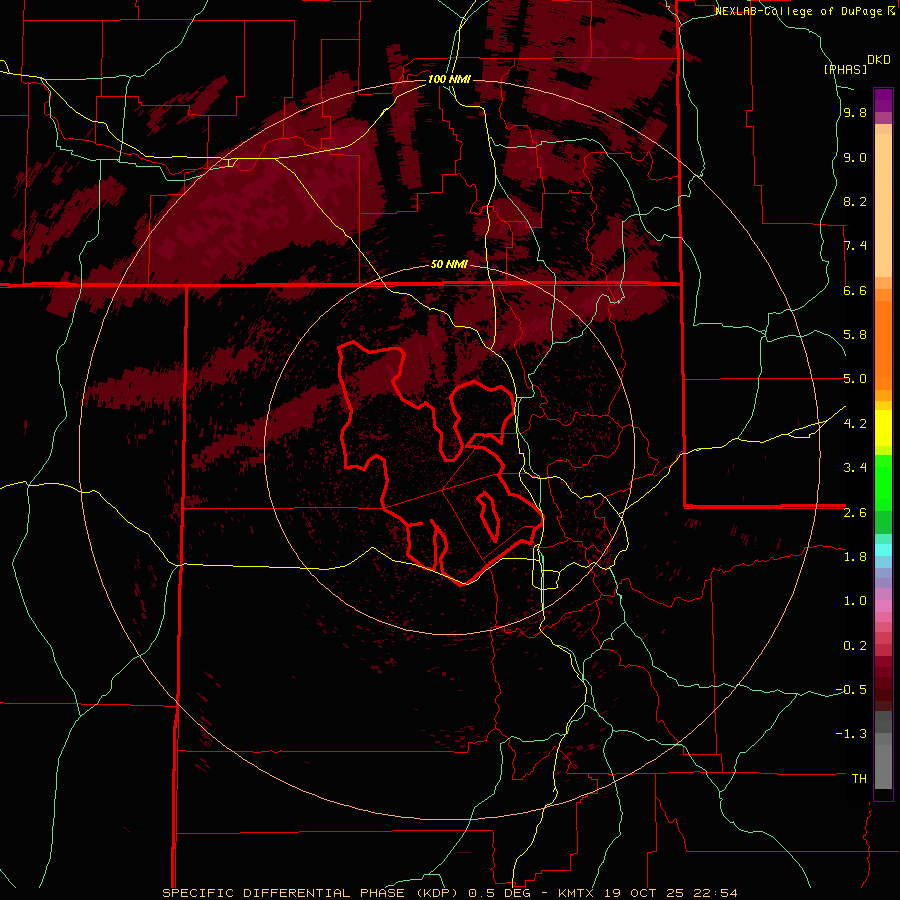The width and height of the screenshot is (900, 900).
Task: Click the bright green segment of the color bar
Action: coord(883,482)
